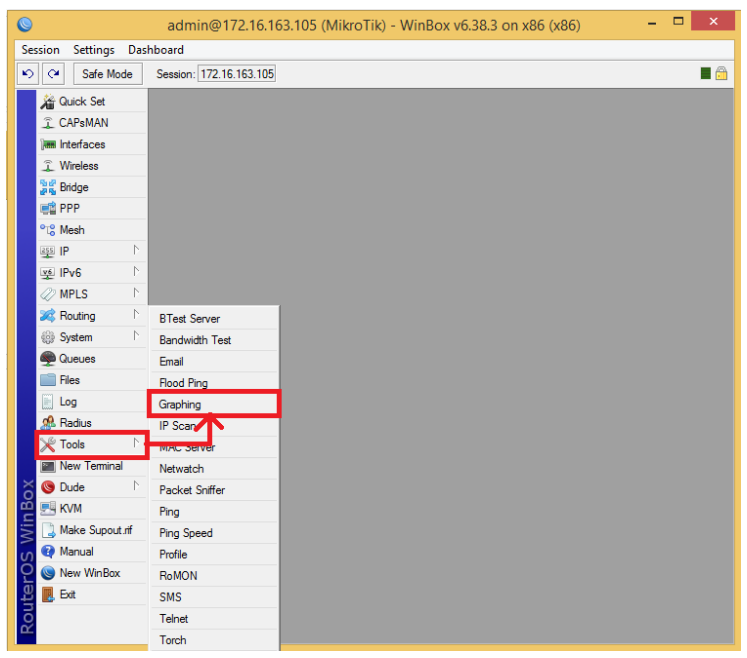The image size is (747, 658).
Task: Click the IPv6 monitor icon
Action: coord(48,273)
